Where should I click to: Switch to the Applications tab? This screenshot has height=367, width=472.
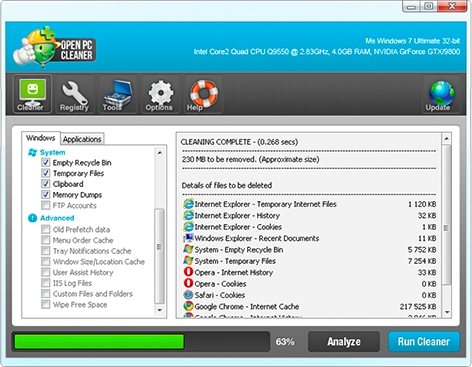click(x=82, y=139)
